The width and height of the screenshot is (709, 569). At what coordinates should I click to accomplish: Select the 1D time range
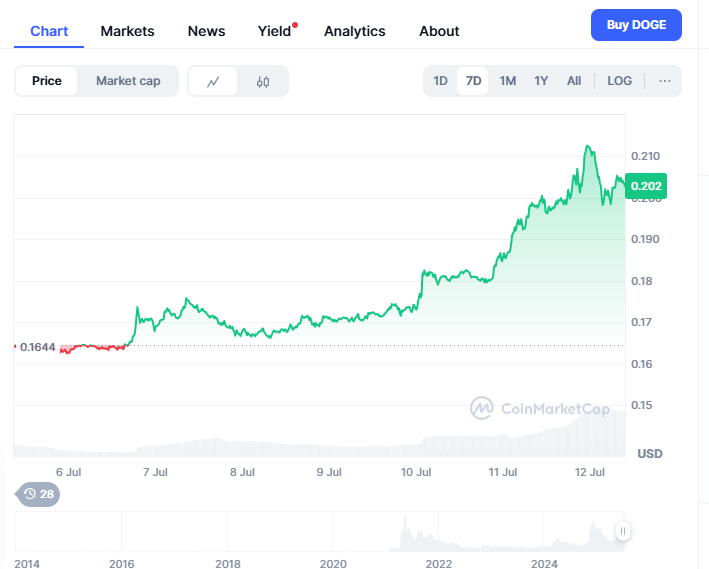click(440, 81)
